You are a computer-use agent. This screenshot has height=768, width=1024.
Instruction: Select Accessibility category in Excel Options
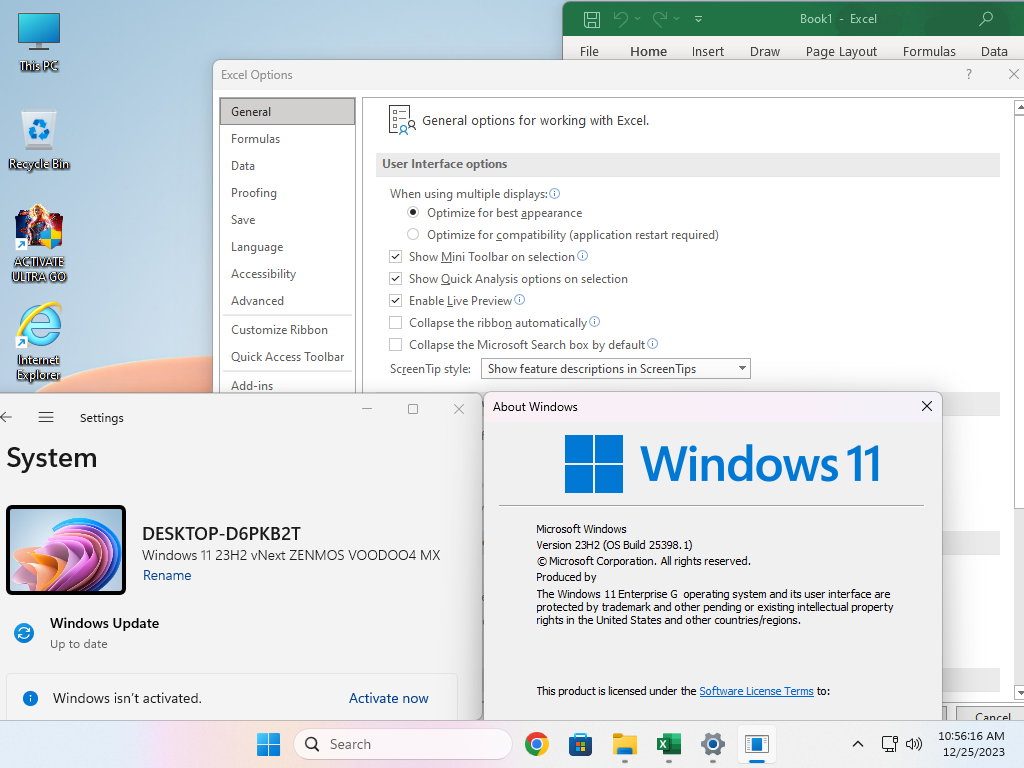[287, 274]
